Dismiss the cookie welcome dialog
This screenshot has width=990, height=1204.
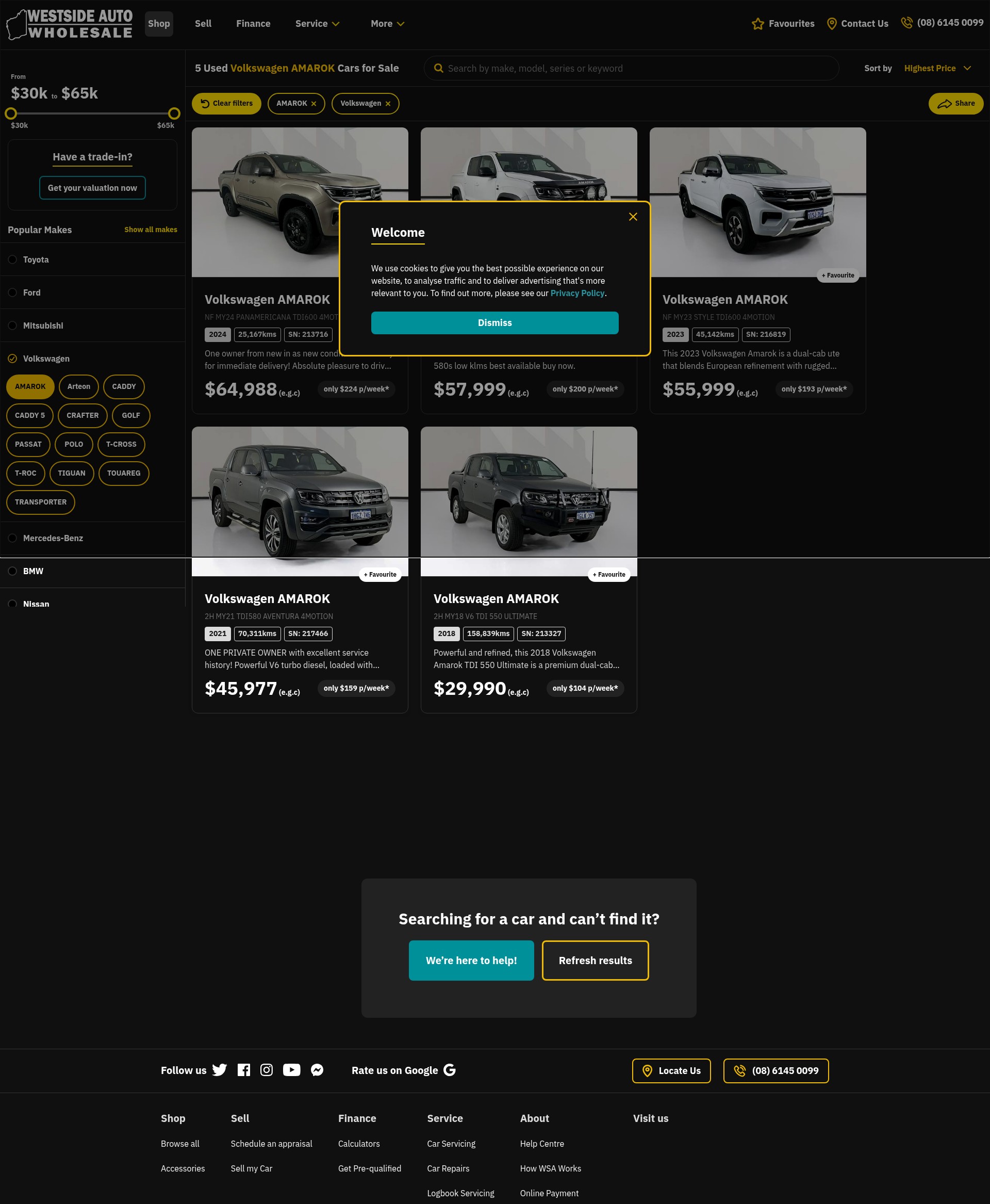pyautogui.click(x=494, y=323)
